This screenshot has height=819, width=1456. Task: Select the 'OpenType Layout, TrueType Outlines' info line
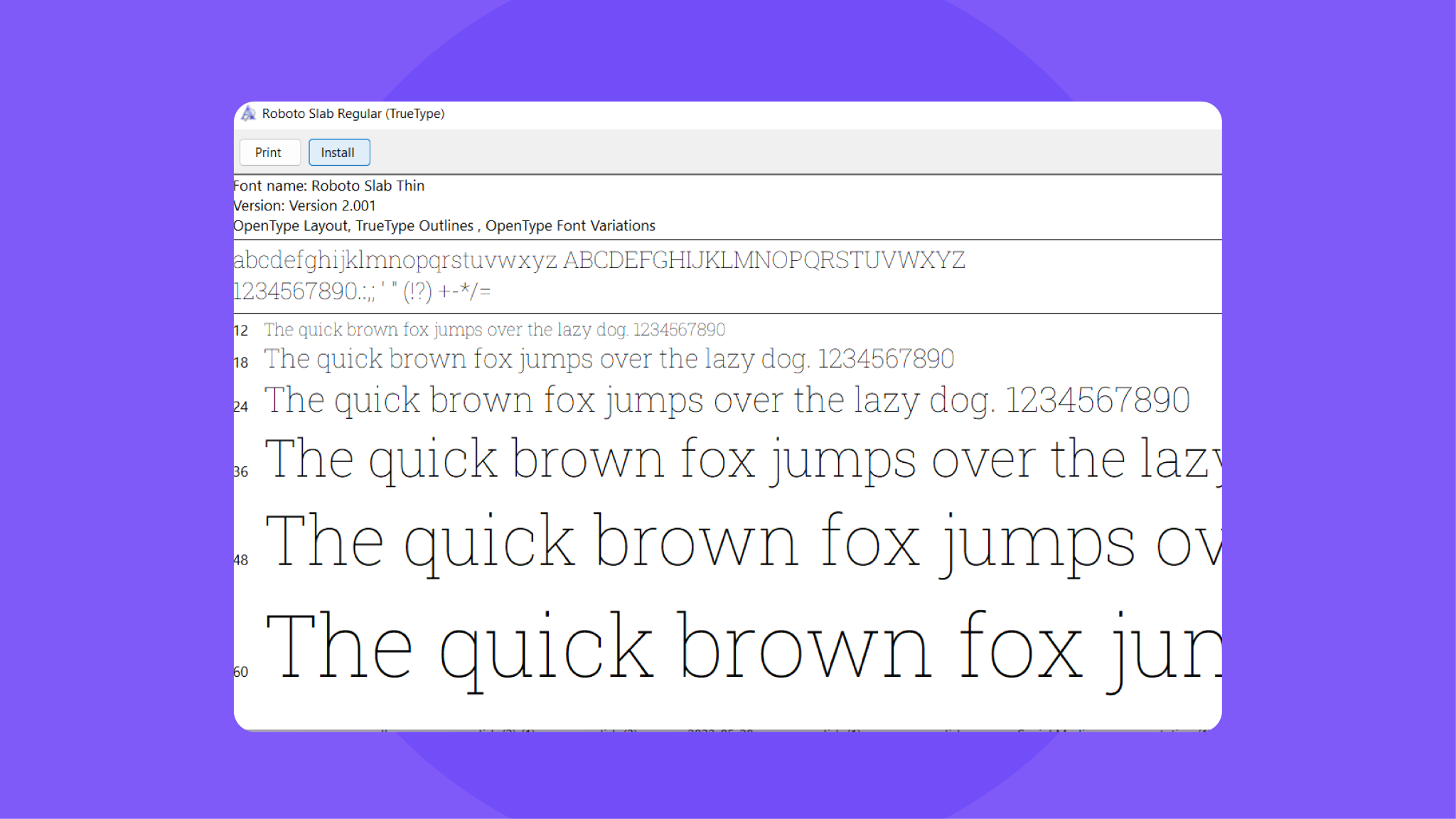pyautogui.click(x=444, y=225)
